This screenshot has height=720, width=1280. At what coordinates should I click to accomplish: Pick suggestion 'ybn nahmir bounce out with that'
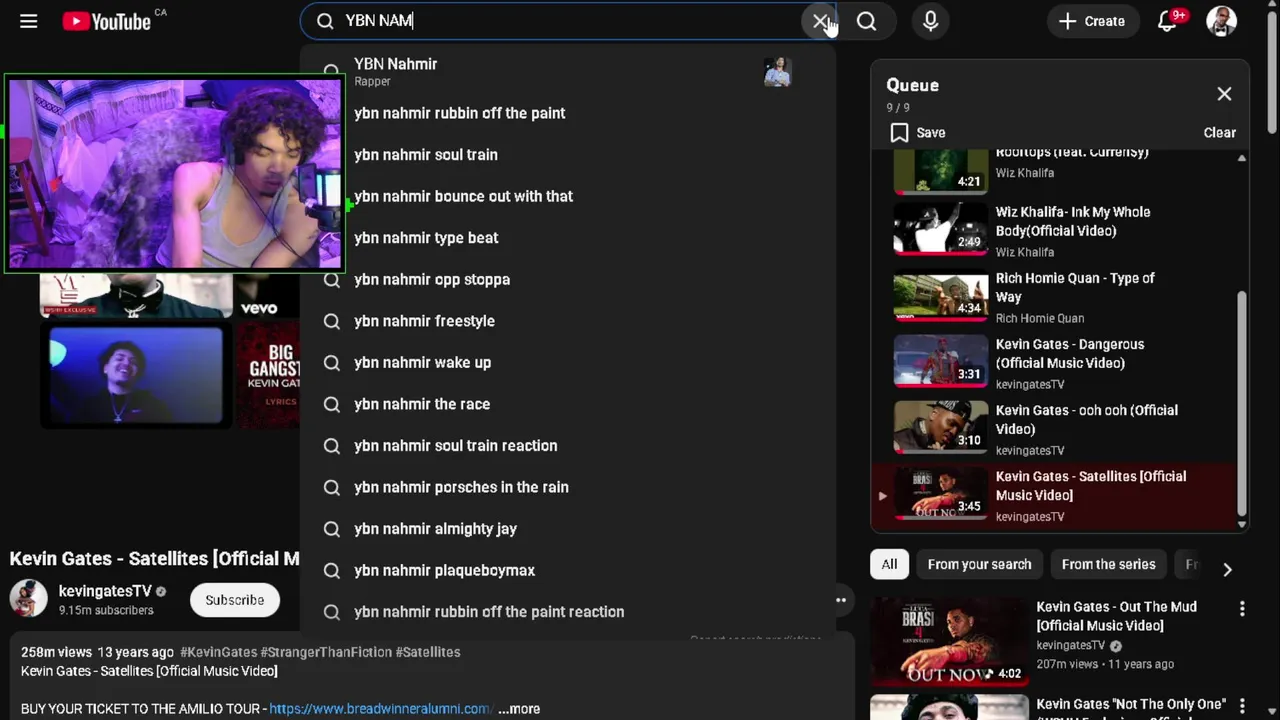click(x=567, y=196)
